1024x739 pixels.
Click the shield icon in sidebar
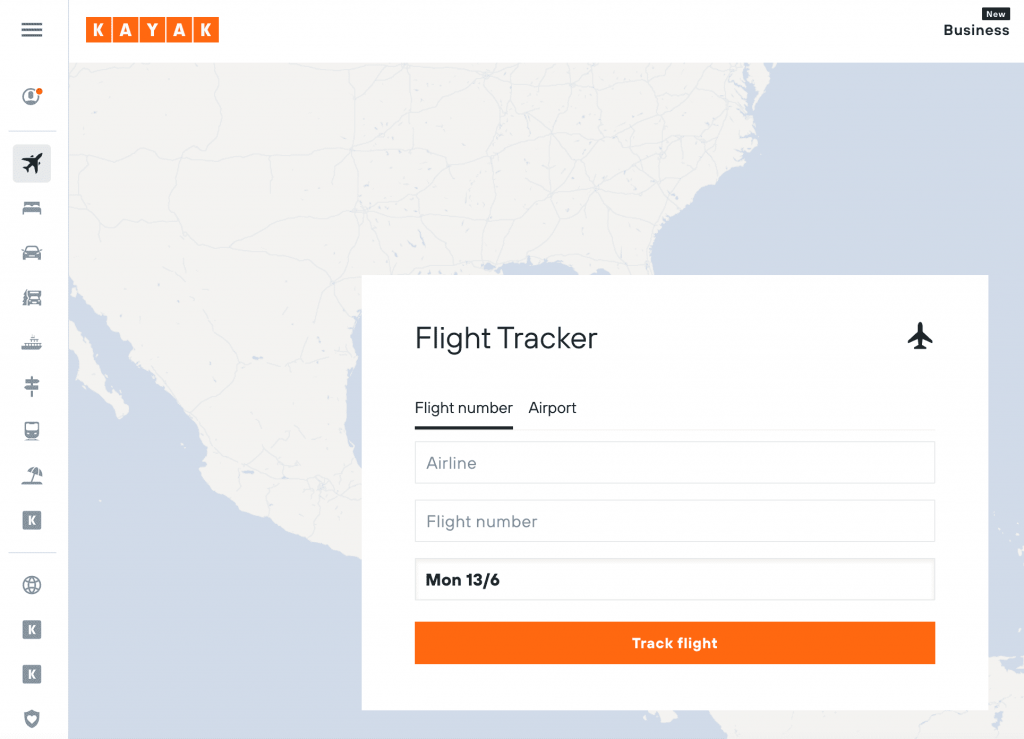pos(32,718)
